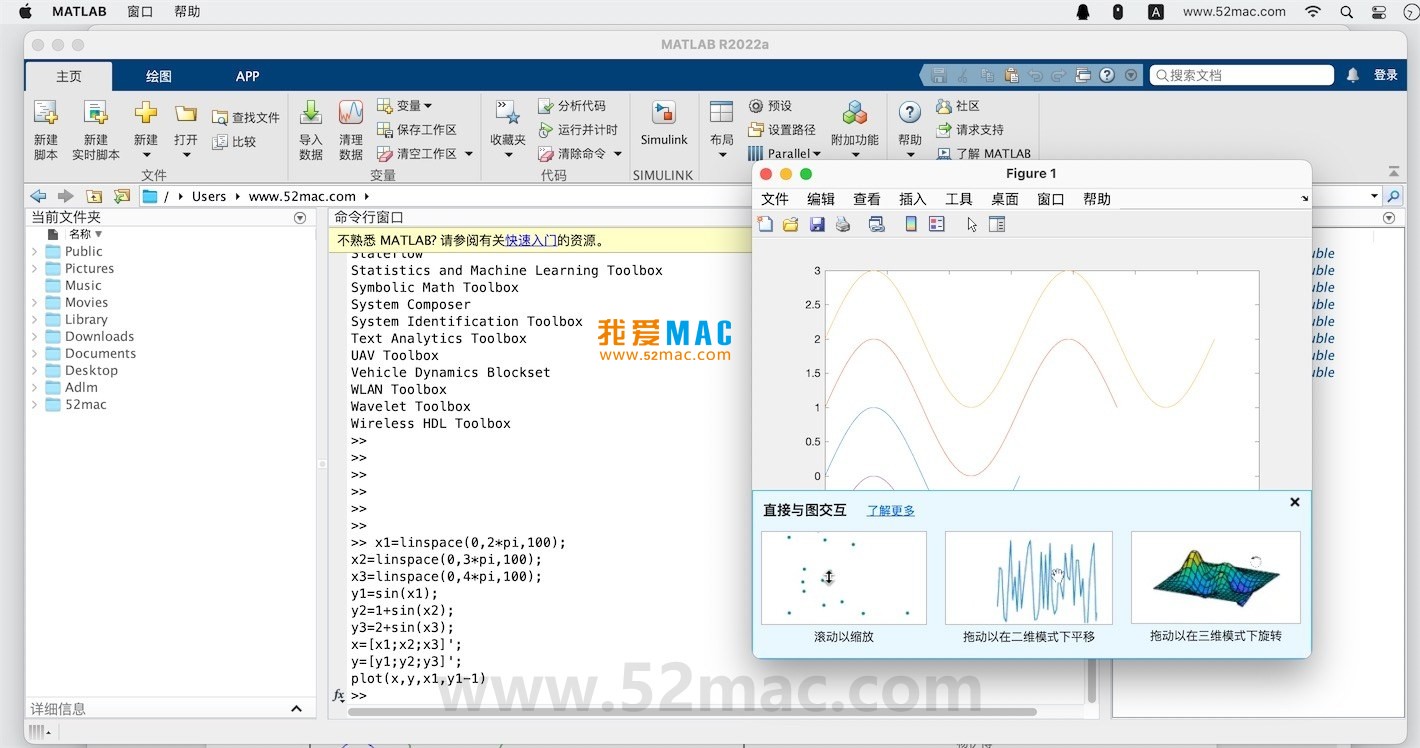
Task: Click the Command Window horizontal scrollbar
Action: click(x=692, y=712)
